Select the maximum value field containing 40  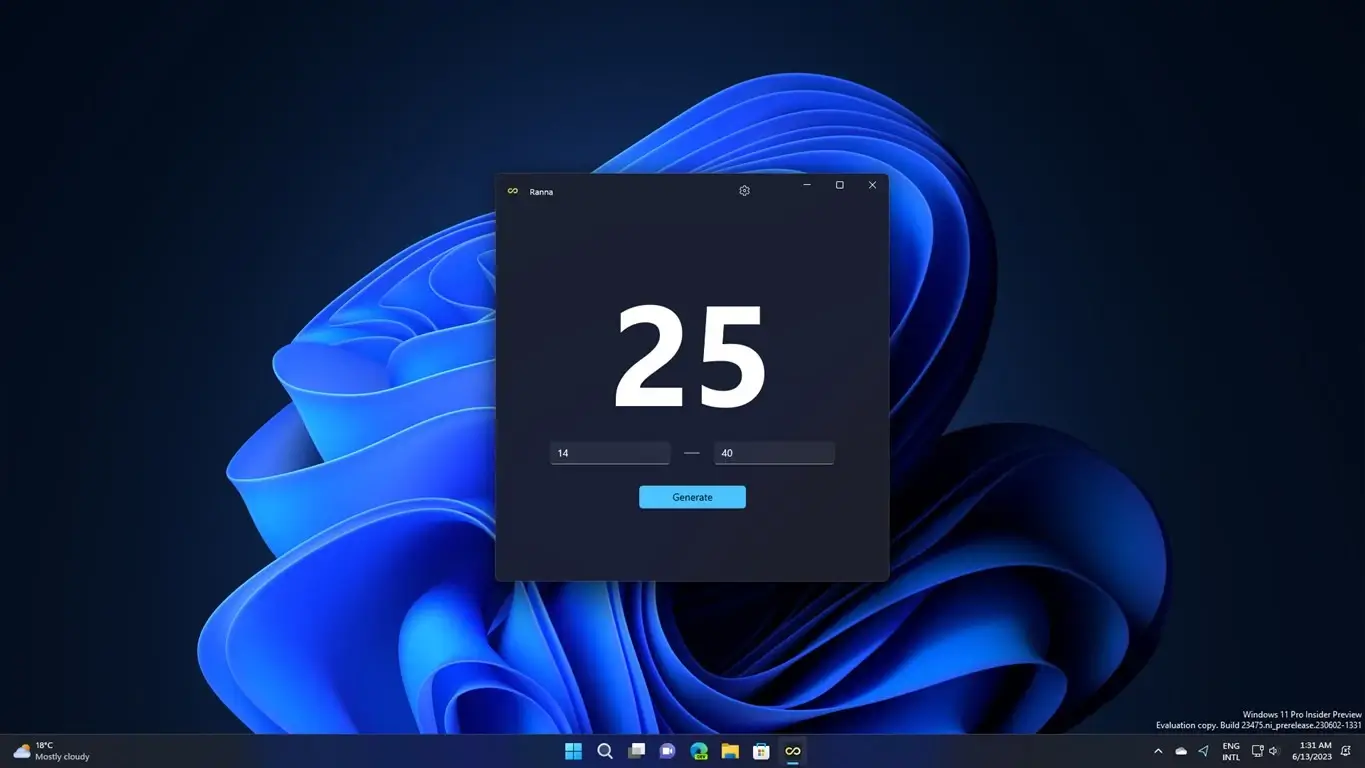pyautogui.click(x=774, y=453)
